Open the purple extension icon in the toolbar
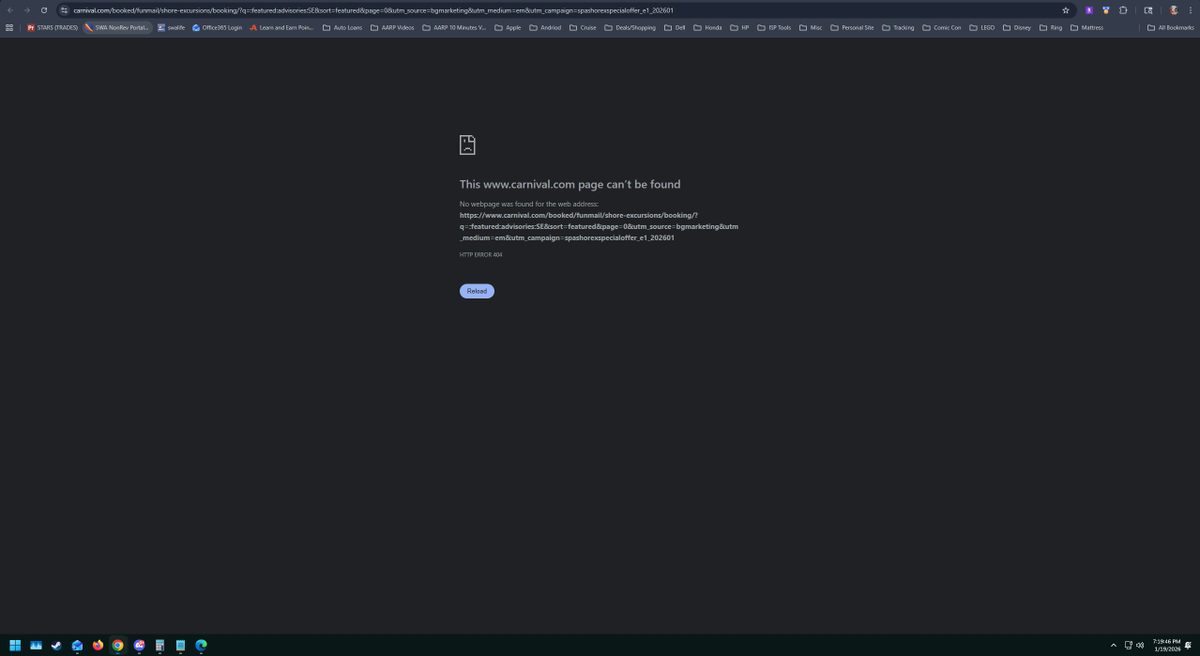 click(1089, 10)
